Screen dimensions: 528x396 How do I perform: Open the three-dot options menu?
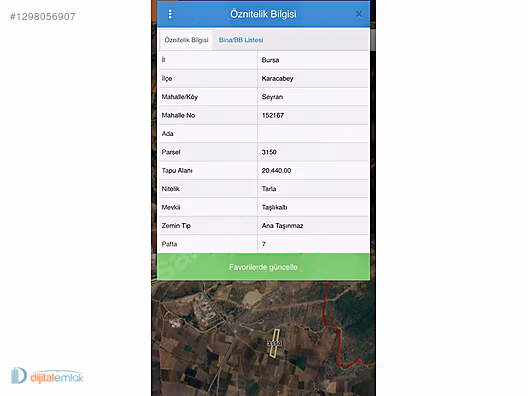(x=170, y=14)
